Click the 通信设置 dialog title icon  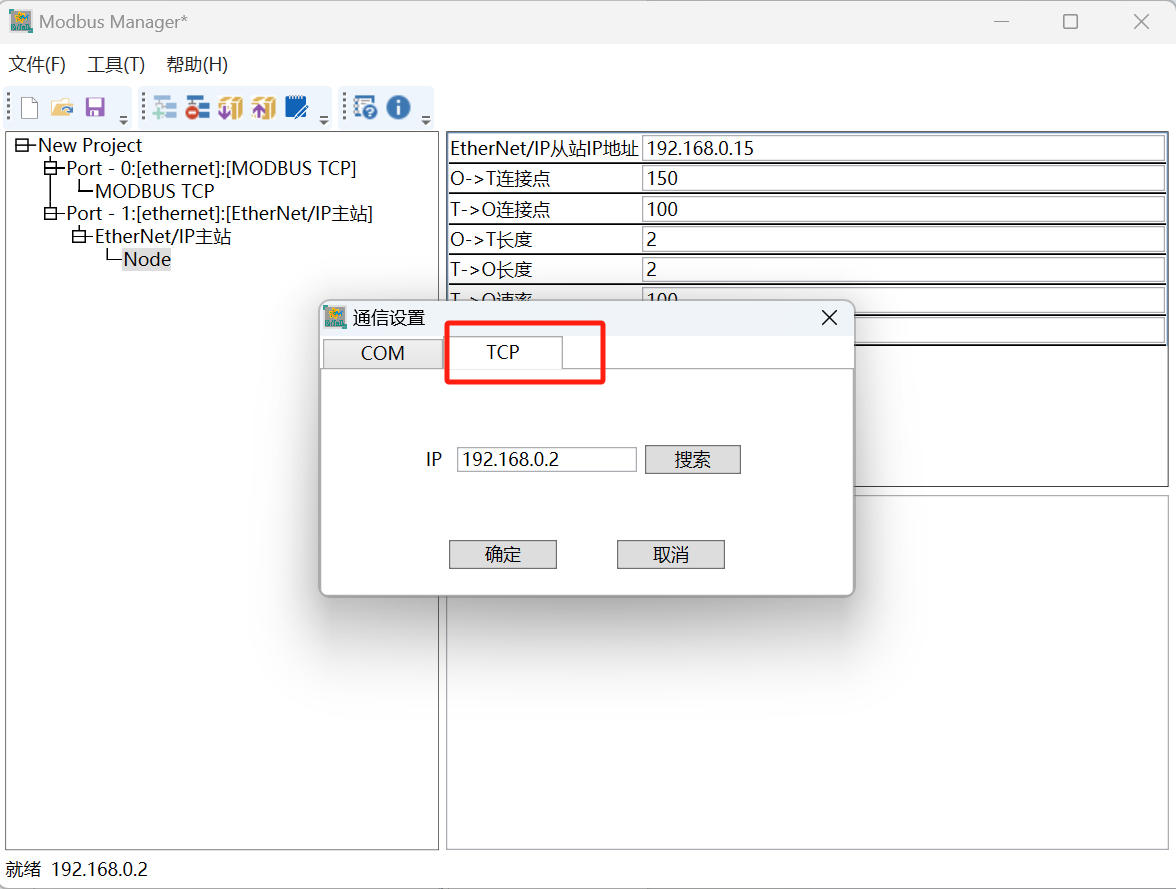coord(334,317)
